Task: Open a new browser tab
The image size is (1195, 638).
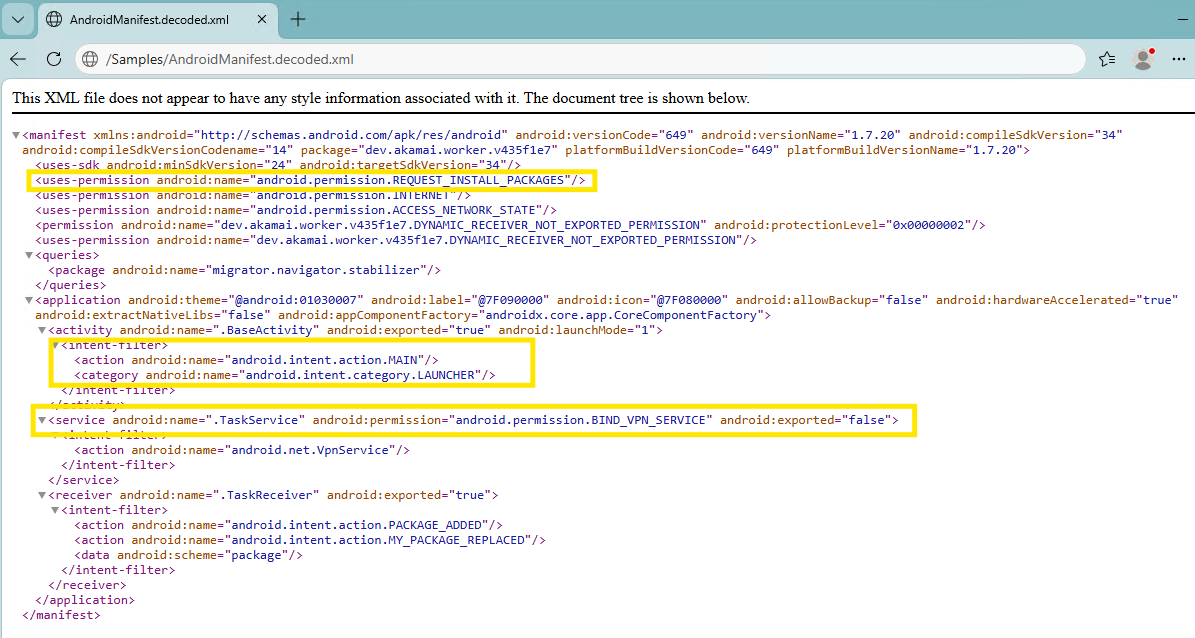Action: (298, 20)
